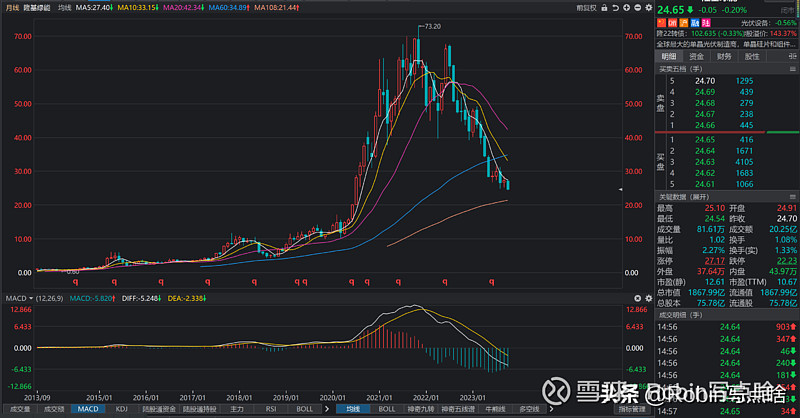The height and width of the screenshot is (418, 800).
Task: Click layout icon right of 股性 tab
Action: [x=792, y=56]
